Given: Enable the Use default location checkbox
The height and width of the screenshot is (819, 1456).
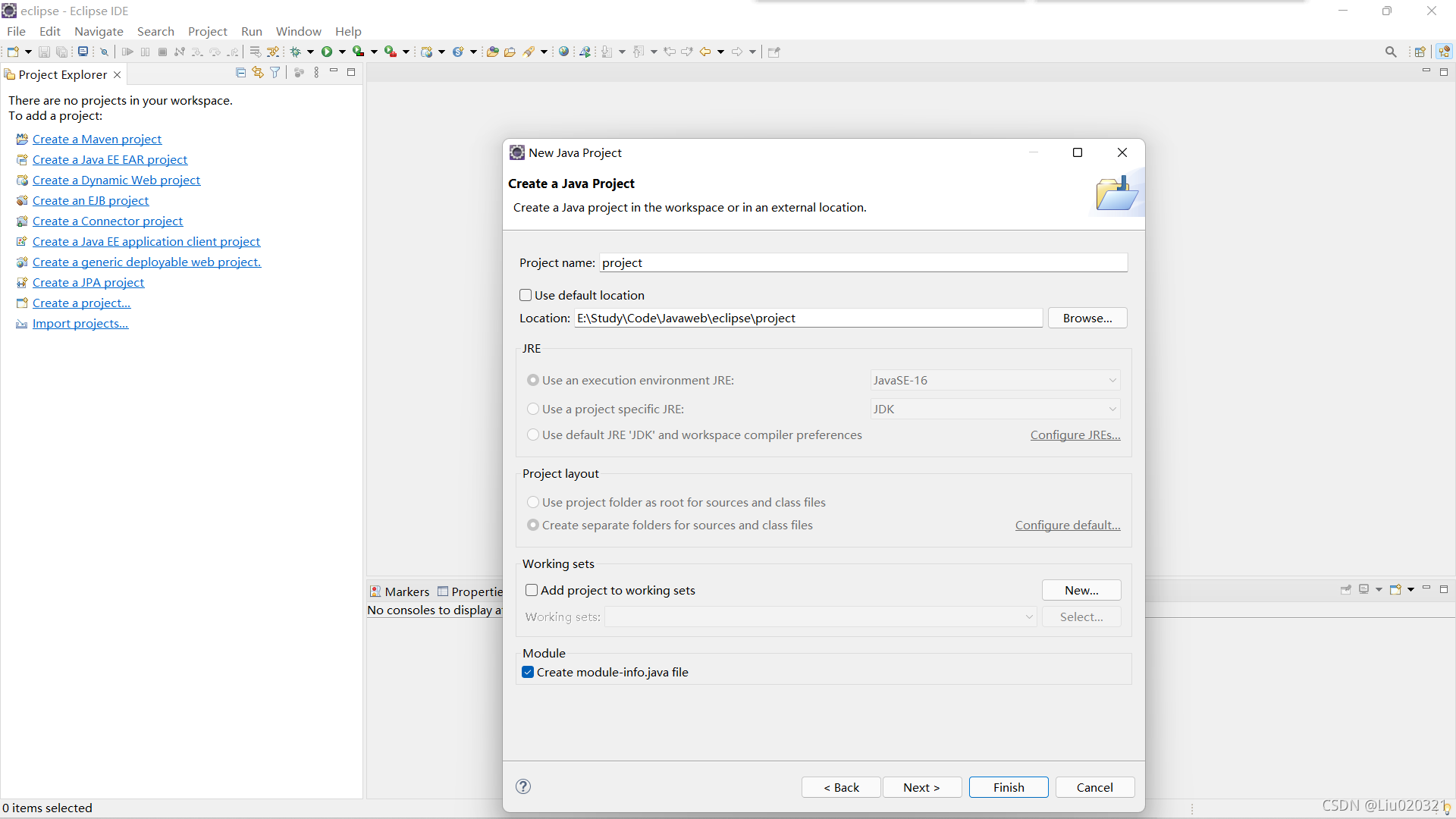Looking at the screenshot, I should coord(526,295).
